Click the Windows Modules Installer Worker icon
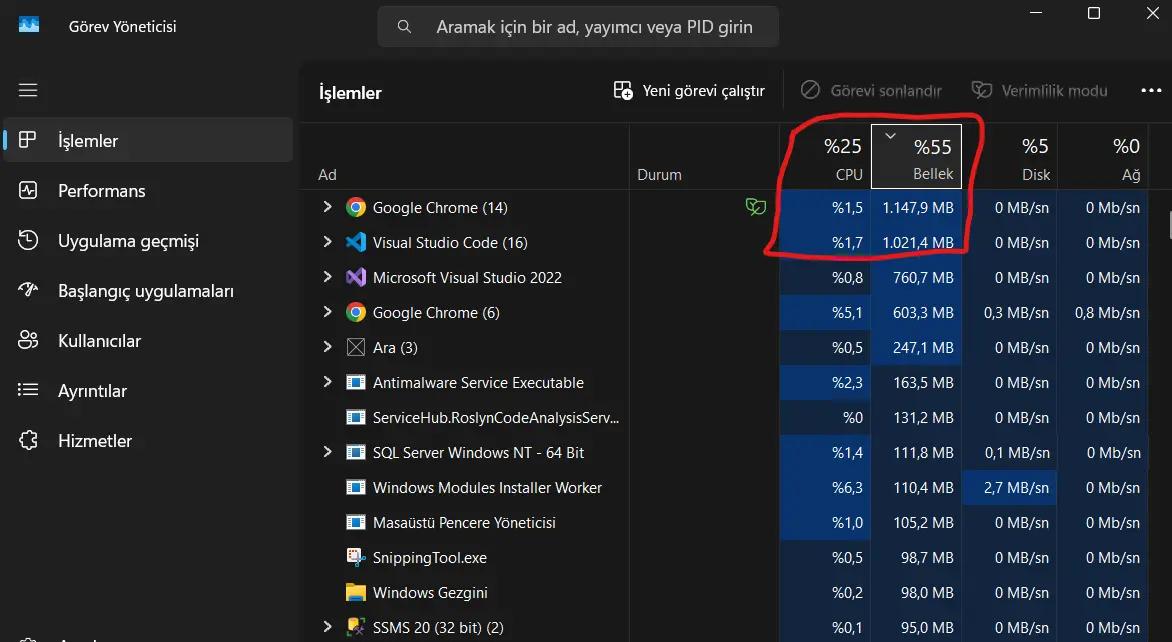 (356, 487)
